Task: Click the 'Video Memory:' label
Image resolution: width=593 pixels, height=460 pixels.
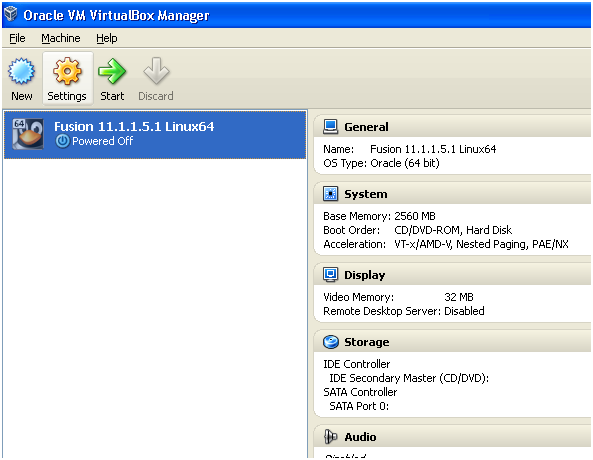Action: coord(359,297)
